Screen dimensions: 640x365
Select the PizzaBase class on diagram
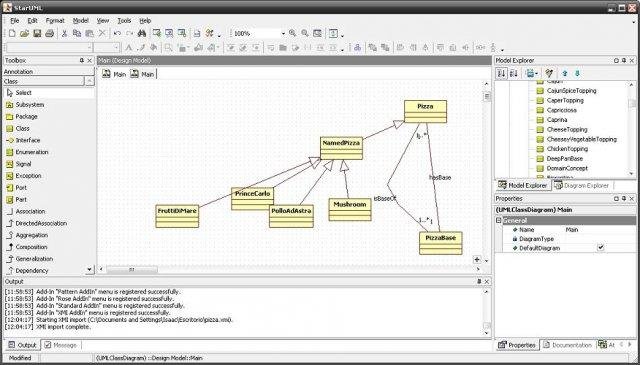(440, 243)
